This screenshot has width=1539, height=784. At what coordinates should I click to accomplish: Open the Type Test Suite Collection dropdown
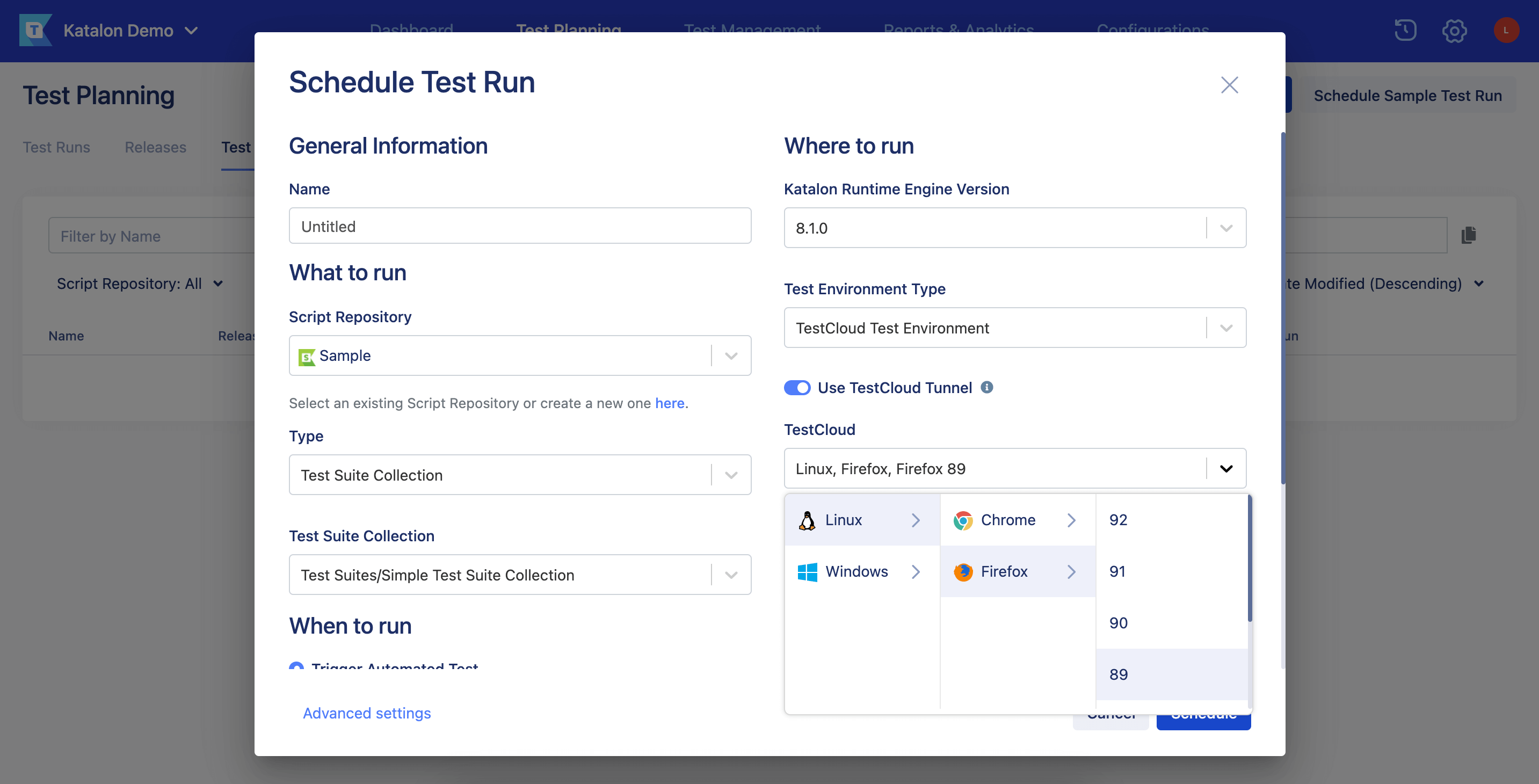point(520,475)
